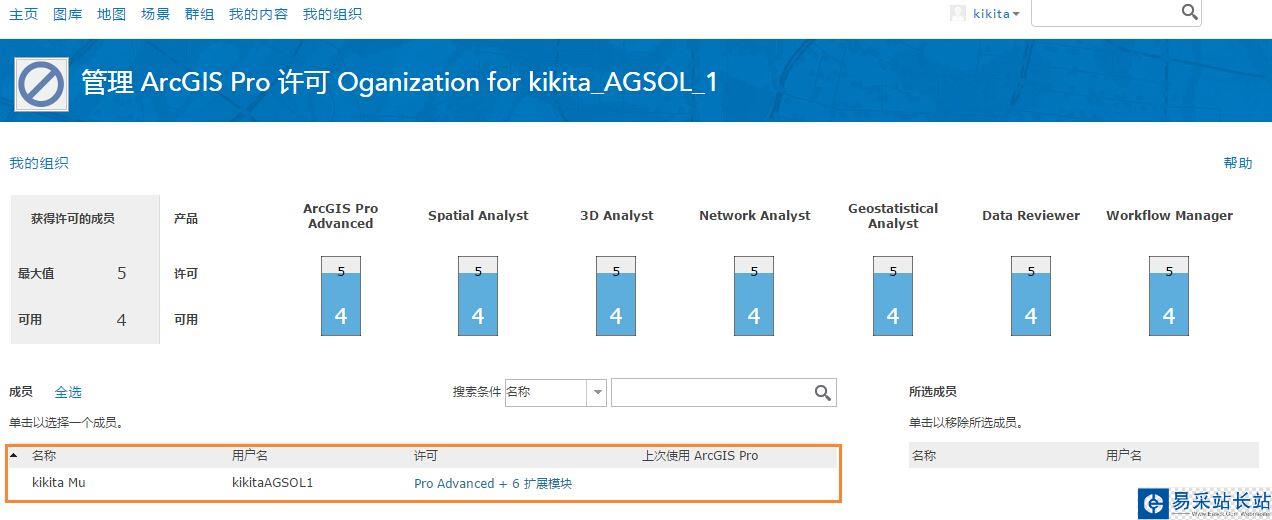
Task: Open the 地图 menu item
Action: (112, 14)
